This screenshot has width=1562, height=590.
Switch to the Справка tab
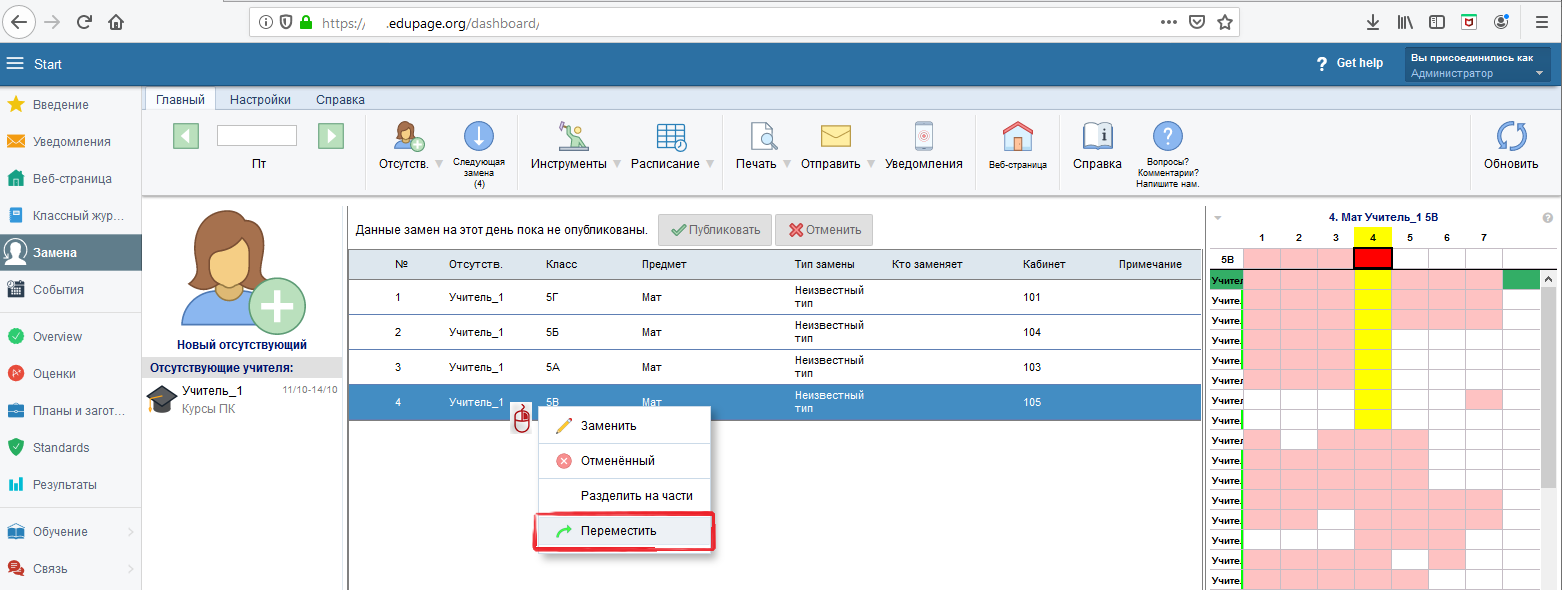click(x=340, y=100)
